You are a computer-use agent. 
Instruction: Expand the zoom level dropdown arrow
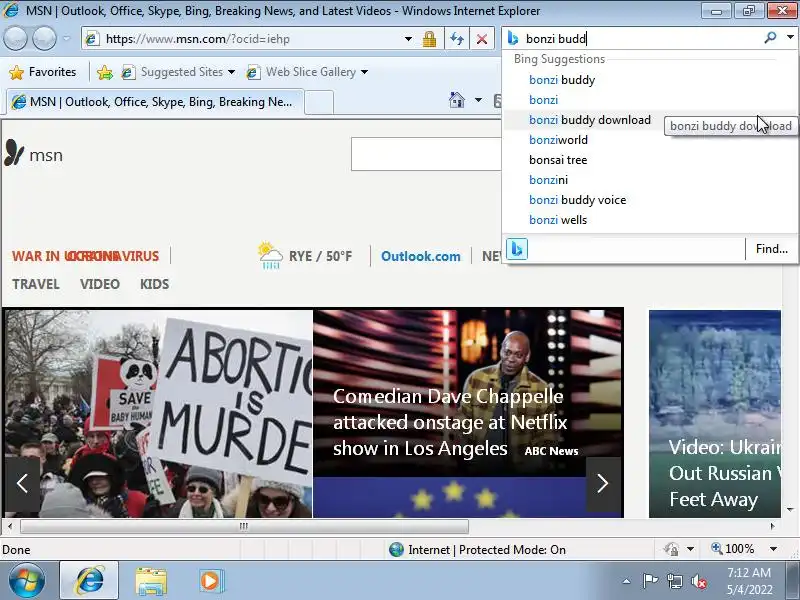(773, 549)
